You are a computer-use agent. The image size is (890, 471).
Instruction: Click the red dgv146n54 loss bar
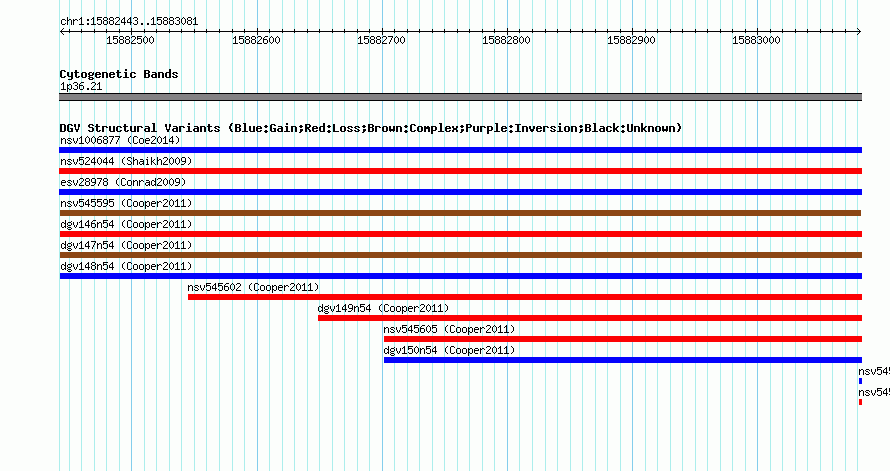coord(460,234)
